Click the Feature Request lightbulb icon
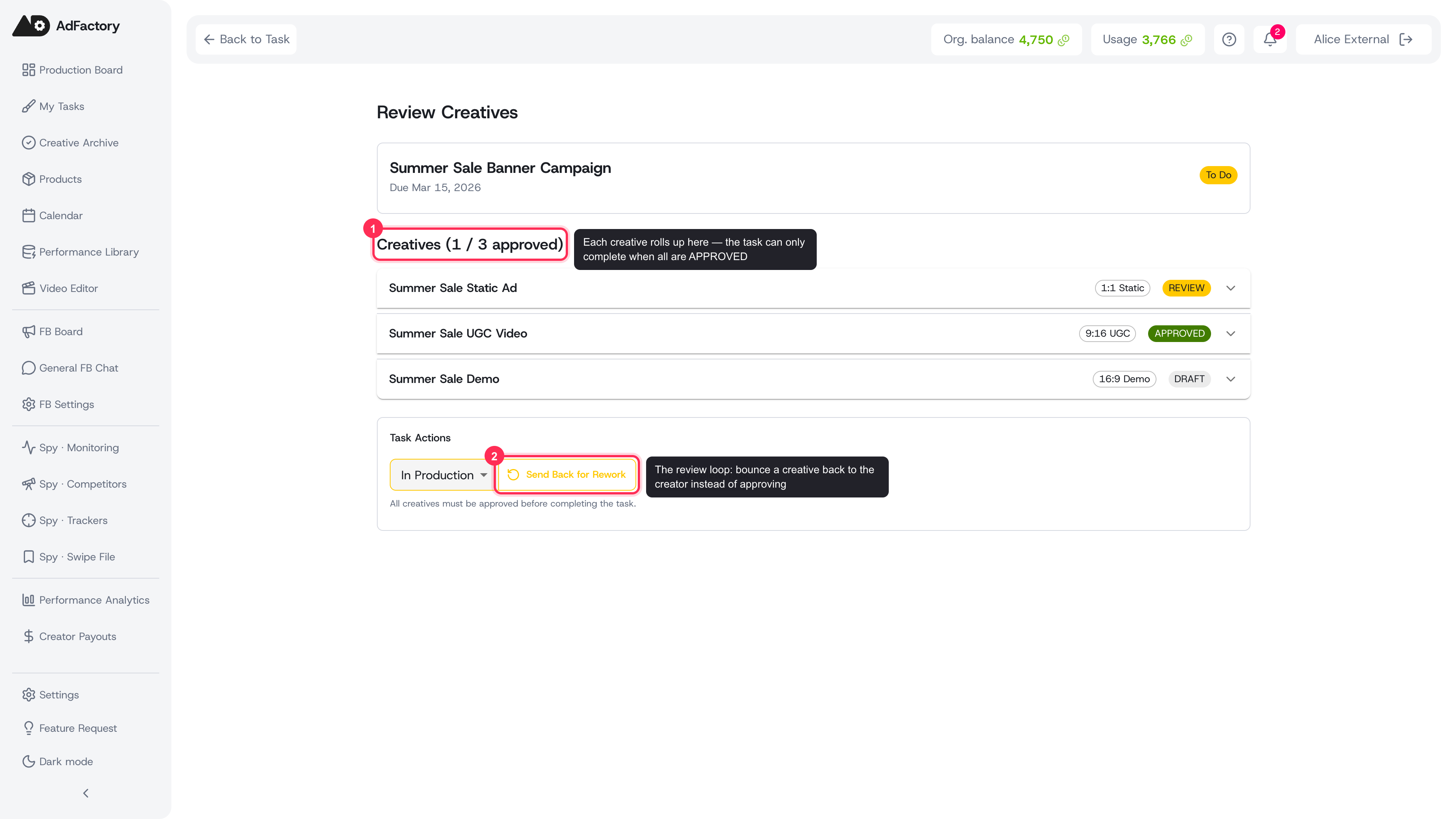The image size is (1456, 819). pos(28,728)
